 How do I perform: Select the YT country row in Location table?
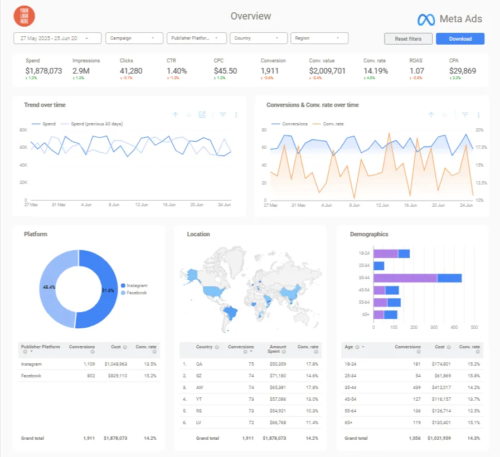251,399
